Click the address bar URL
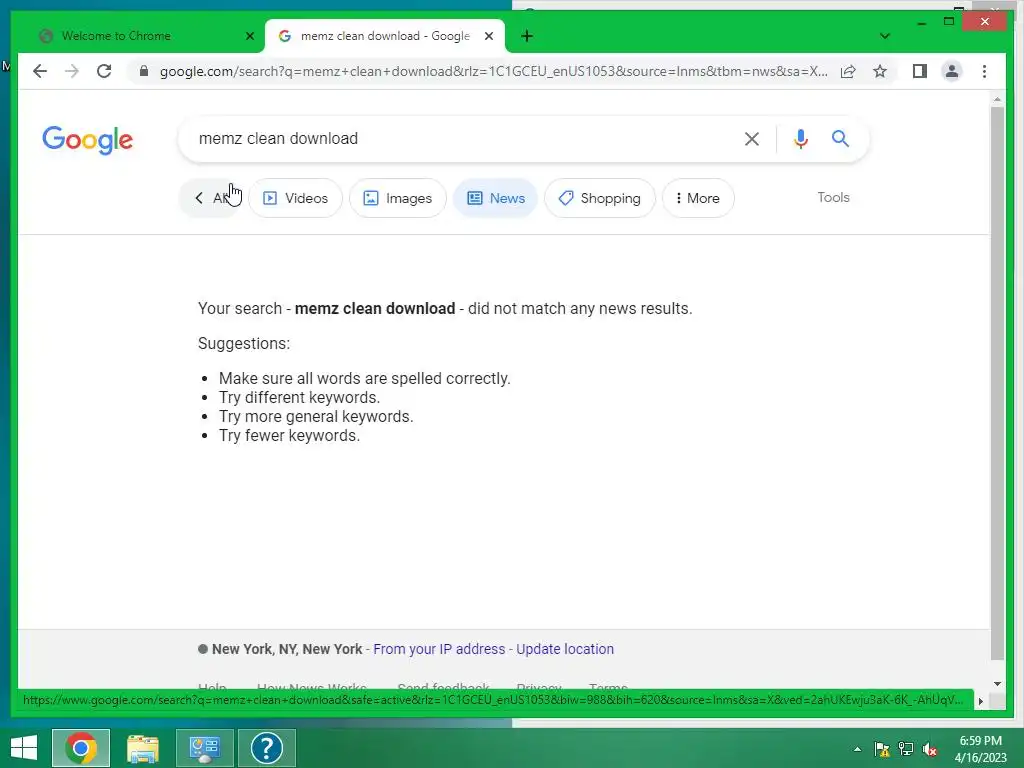 (x=494, y=71)
